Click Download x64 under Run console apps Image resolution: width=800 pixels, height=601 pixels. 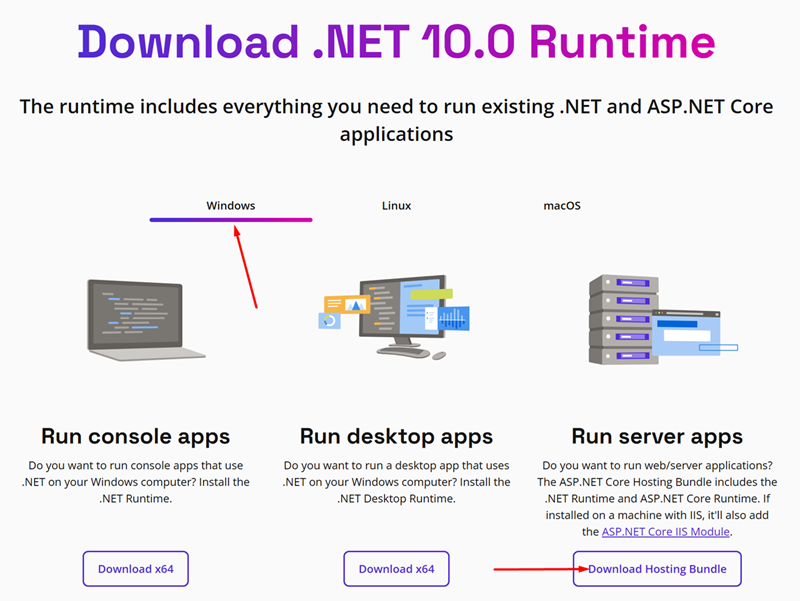[136, 569]
